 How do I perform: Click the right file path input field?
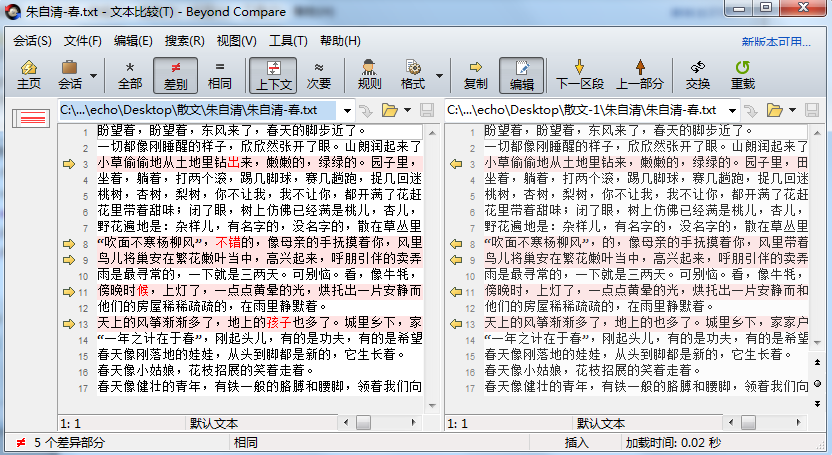(x=585, y=110)
